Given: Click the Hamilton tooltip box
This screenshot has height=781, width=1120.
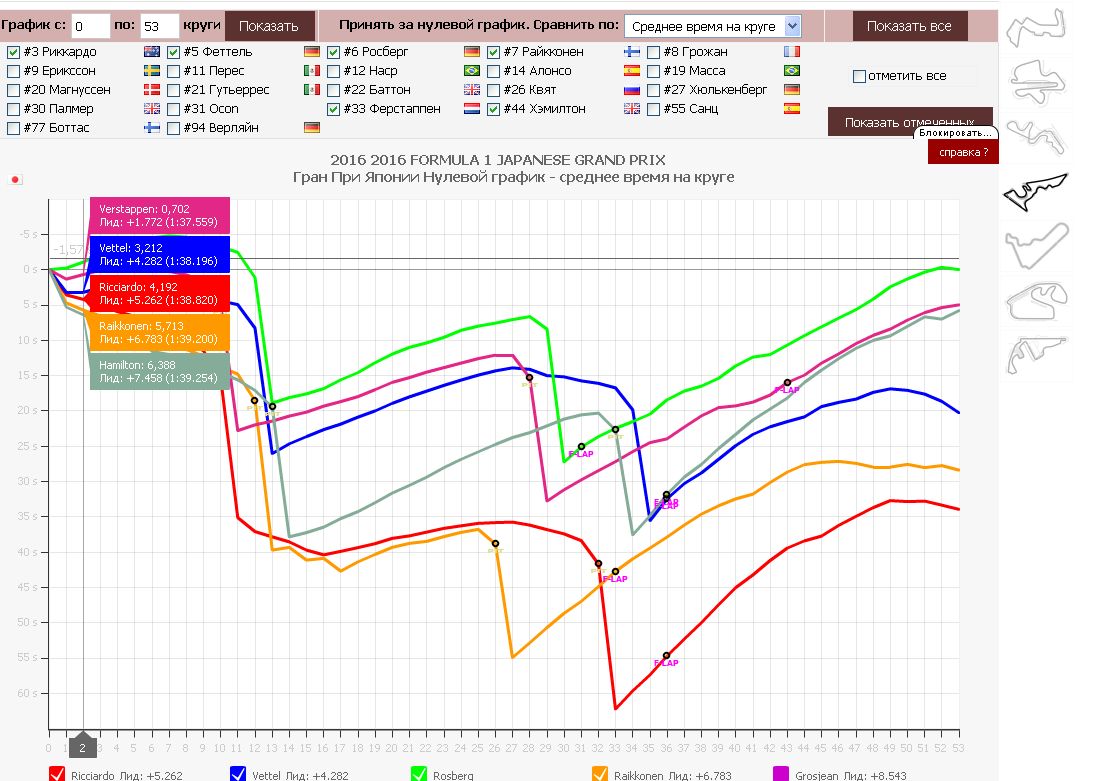Looking at the screenshot, I should click(160, 371).
